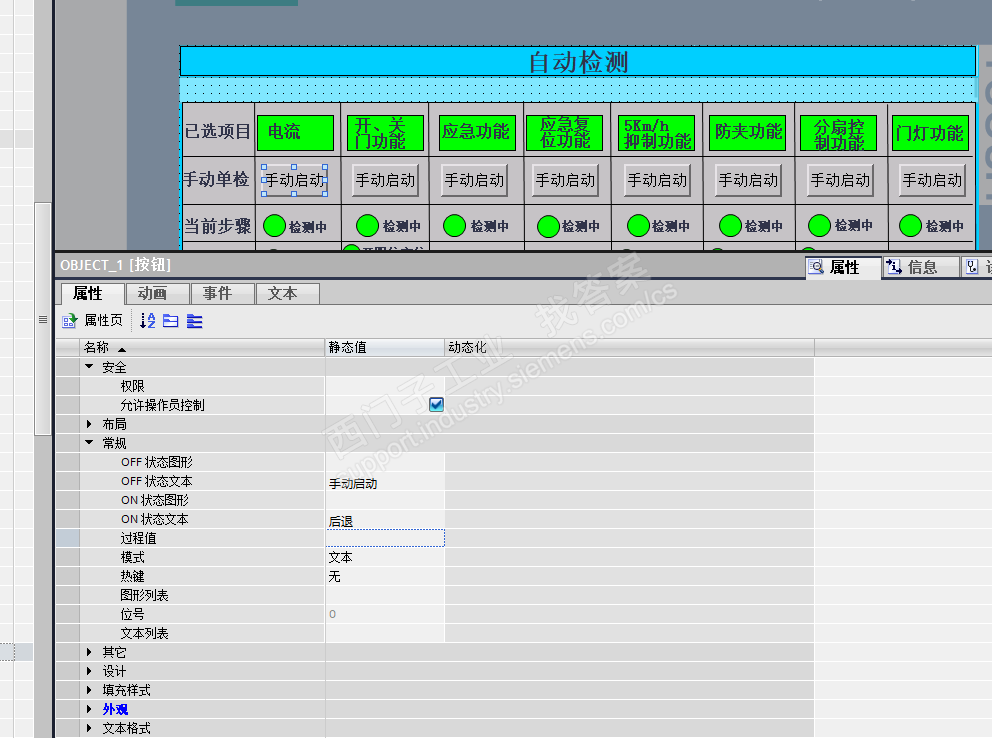Screen dimensions: 992x738
Task: Click the 信息 info tab icon
Action: click(x=894, y=267)
